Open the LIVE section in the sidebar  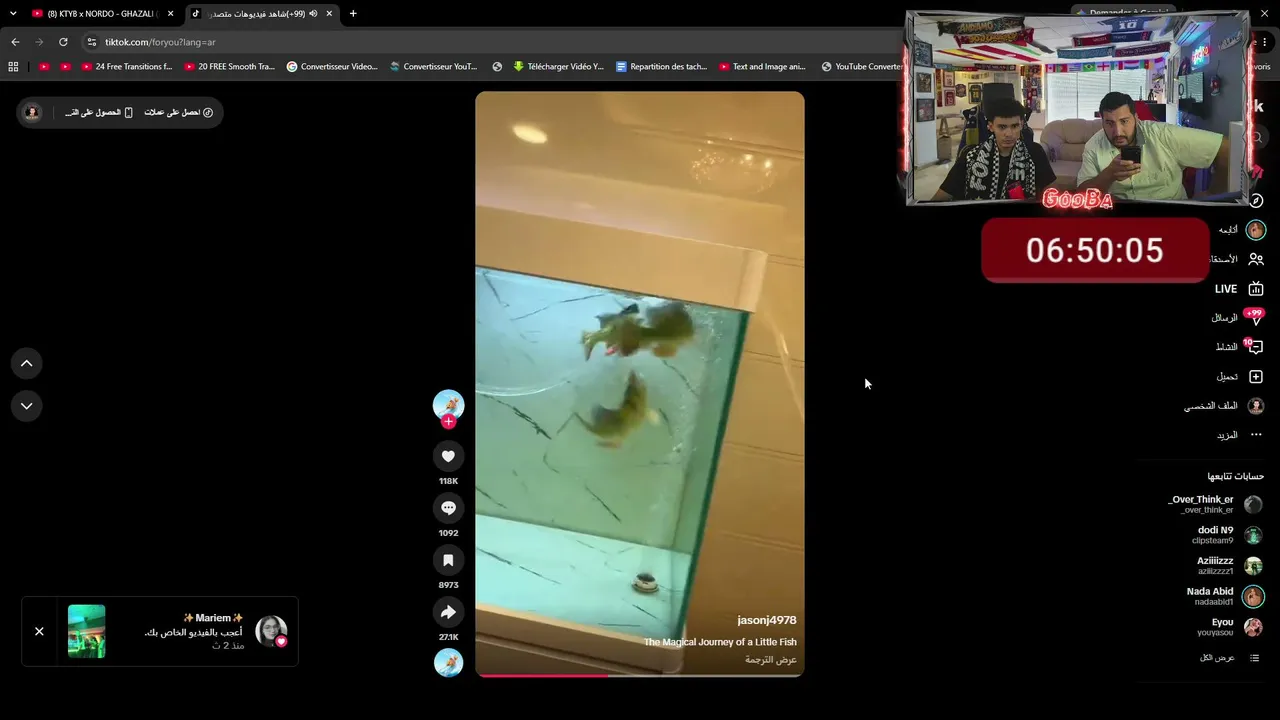coord(1239,289)
